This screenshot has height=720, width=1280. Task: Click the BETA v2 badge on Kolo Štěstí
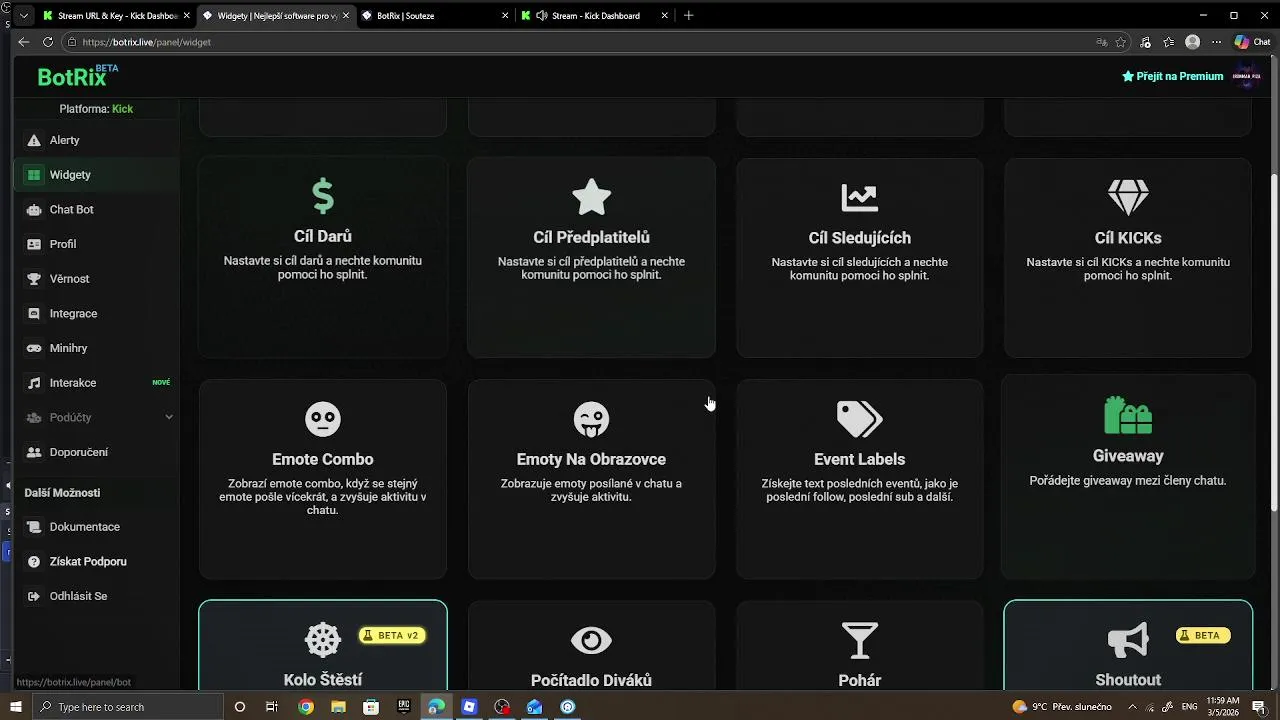(x=392, y=635)
